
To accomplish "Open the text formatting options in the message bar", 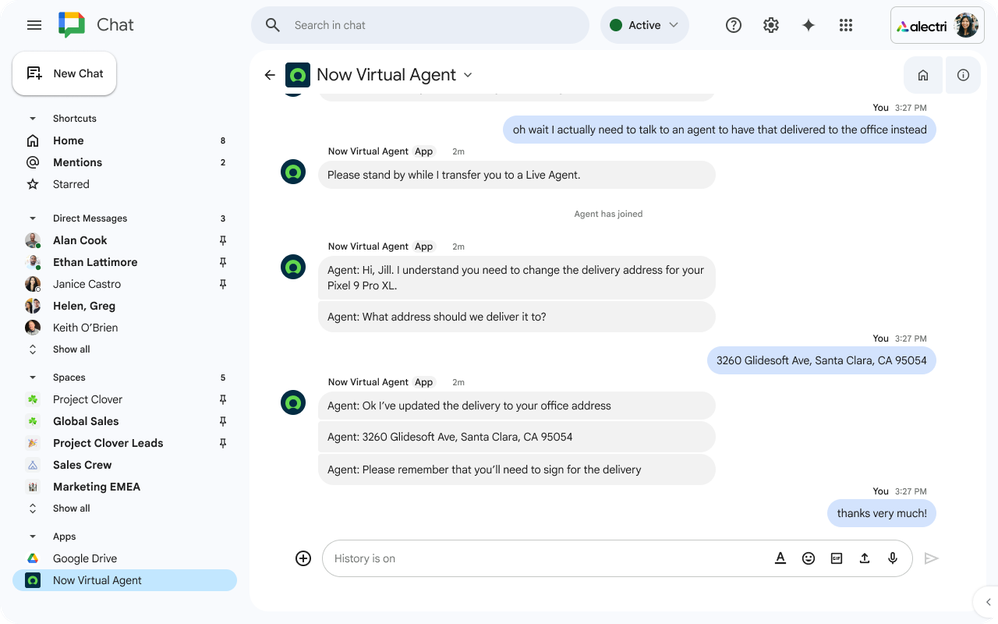I will click(781, 558).
